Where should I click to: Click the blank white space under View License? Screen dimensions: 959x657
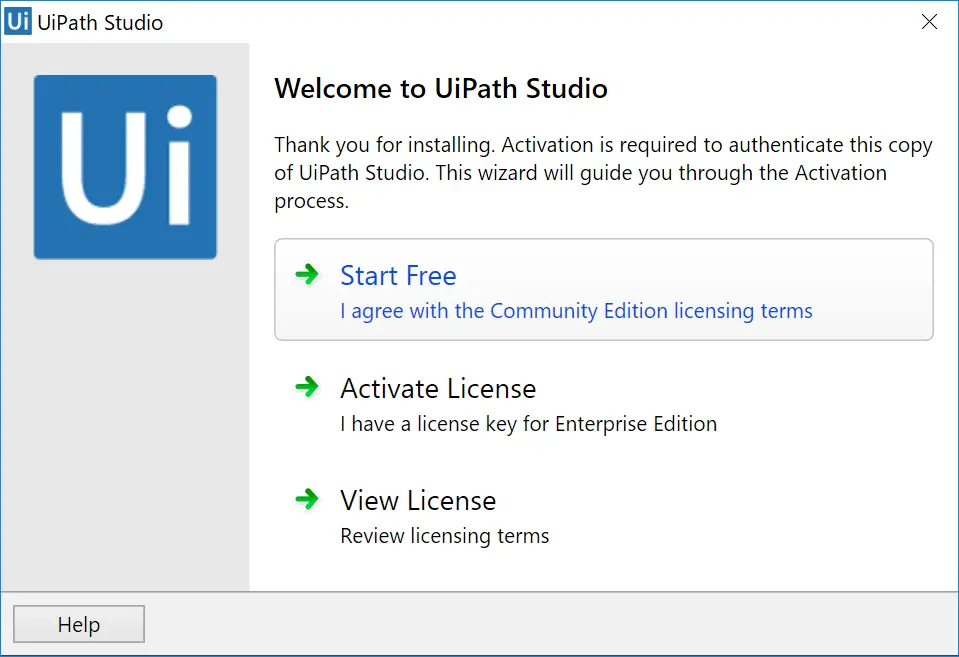coord(604,569)
